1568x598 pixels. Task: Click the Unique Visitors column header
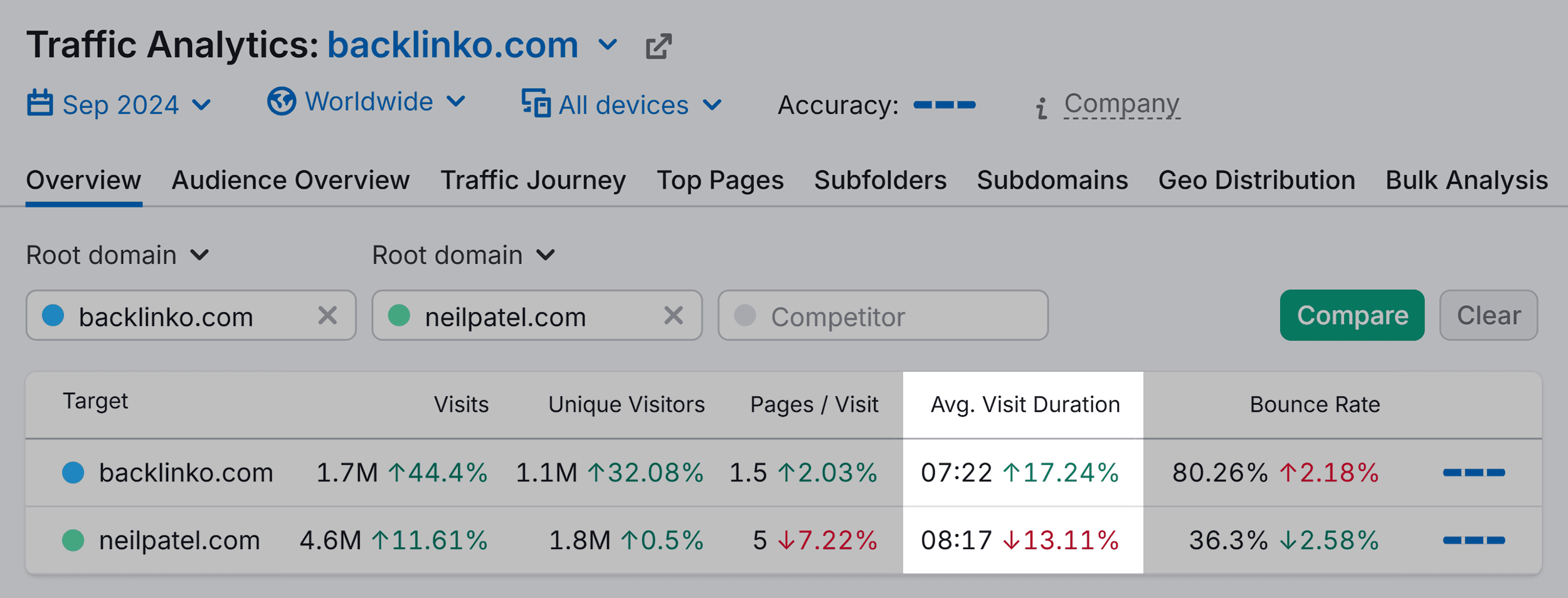click(627, 405)
